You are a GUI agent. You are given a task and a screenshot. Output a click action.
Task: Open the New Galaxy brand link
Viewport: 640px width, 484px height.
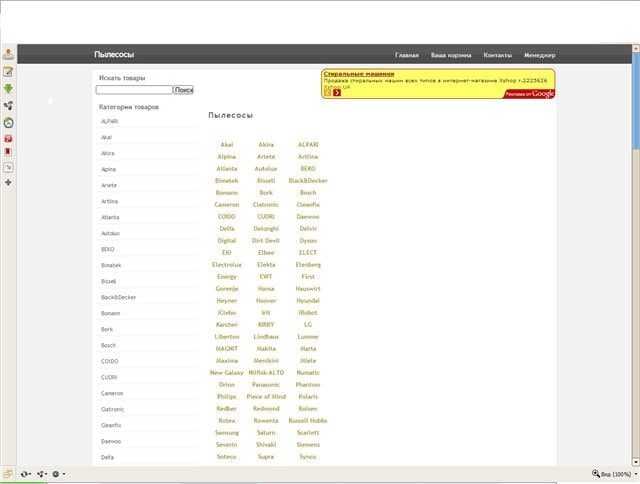[x=227, y=373]
